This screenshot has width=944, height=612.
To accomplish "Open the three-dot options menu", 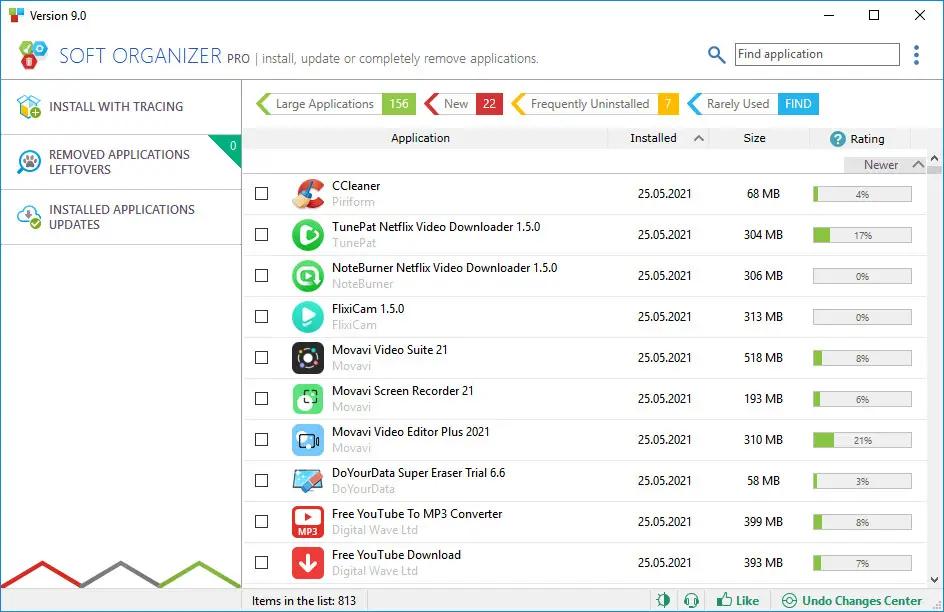I will click(916, 55).
